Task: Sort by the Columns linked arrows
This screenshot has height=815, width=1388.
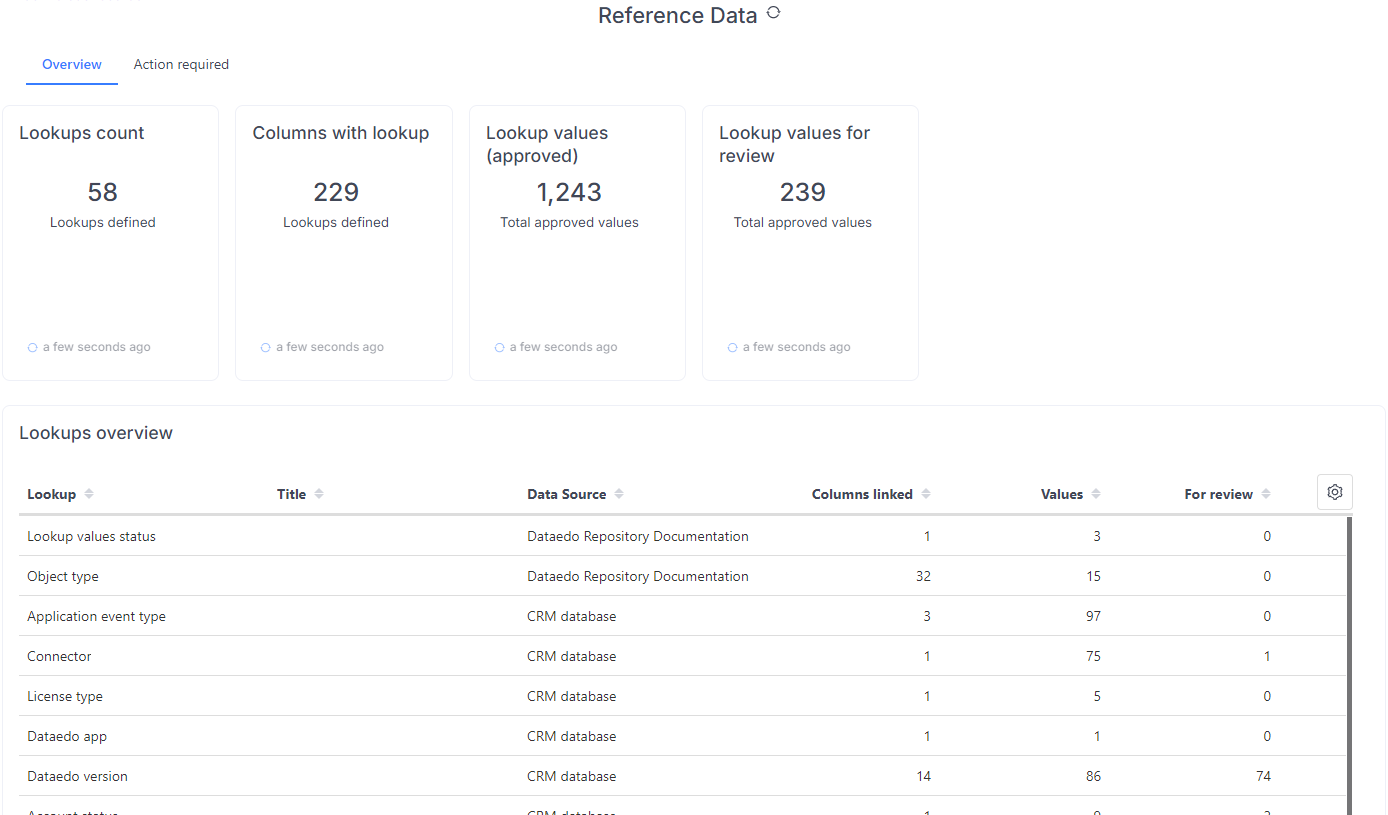Action: tap(926, 494)
